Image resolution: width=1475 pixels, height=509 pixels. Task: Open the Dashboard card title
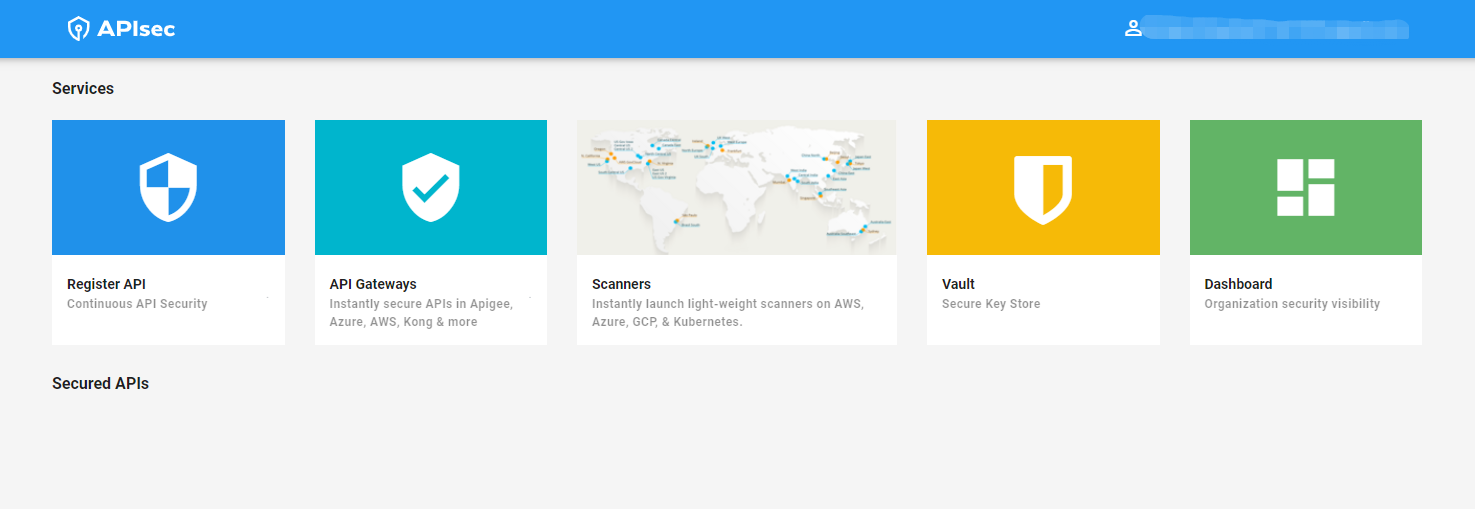1238,284
